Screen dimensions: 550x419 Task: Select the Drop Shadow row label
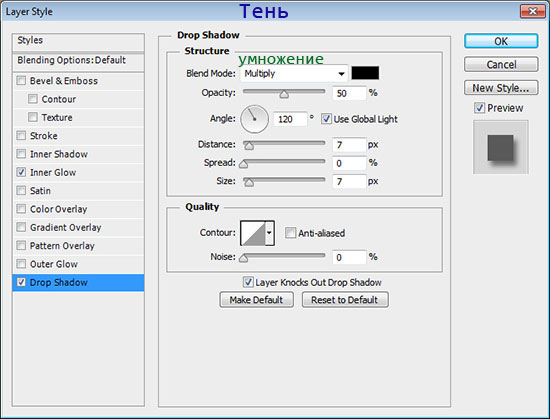(x=59, y=282)
